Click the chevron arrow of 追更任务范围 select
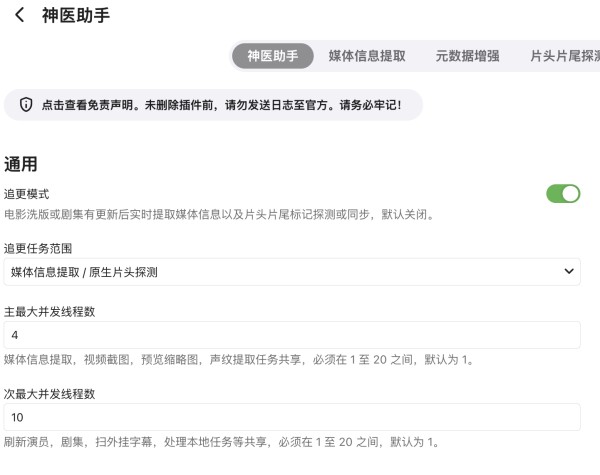600x475 pixels. pyautogui.click(x=569, y=272)
